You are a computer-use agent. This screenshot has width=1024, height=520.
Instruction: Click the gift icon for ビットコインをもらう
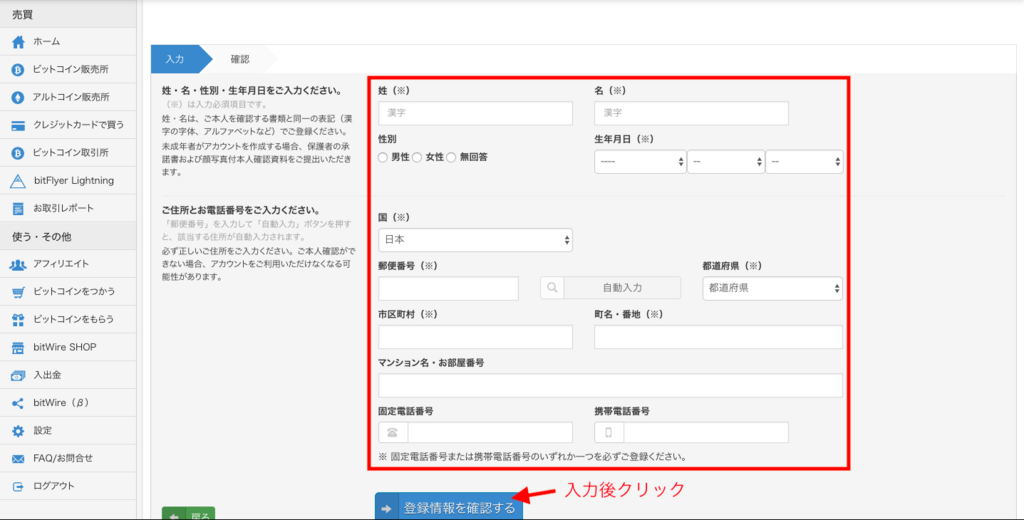tap(18, 320)
